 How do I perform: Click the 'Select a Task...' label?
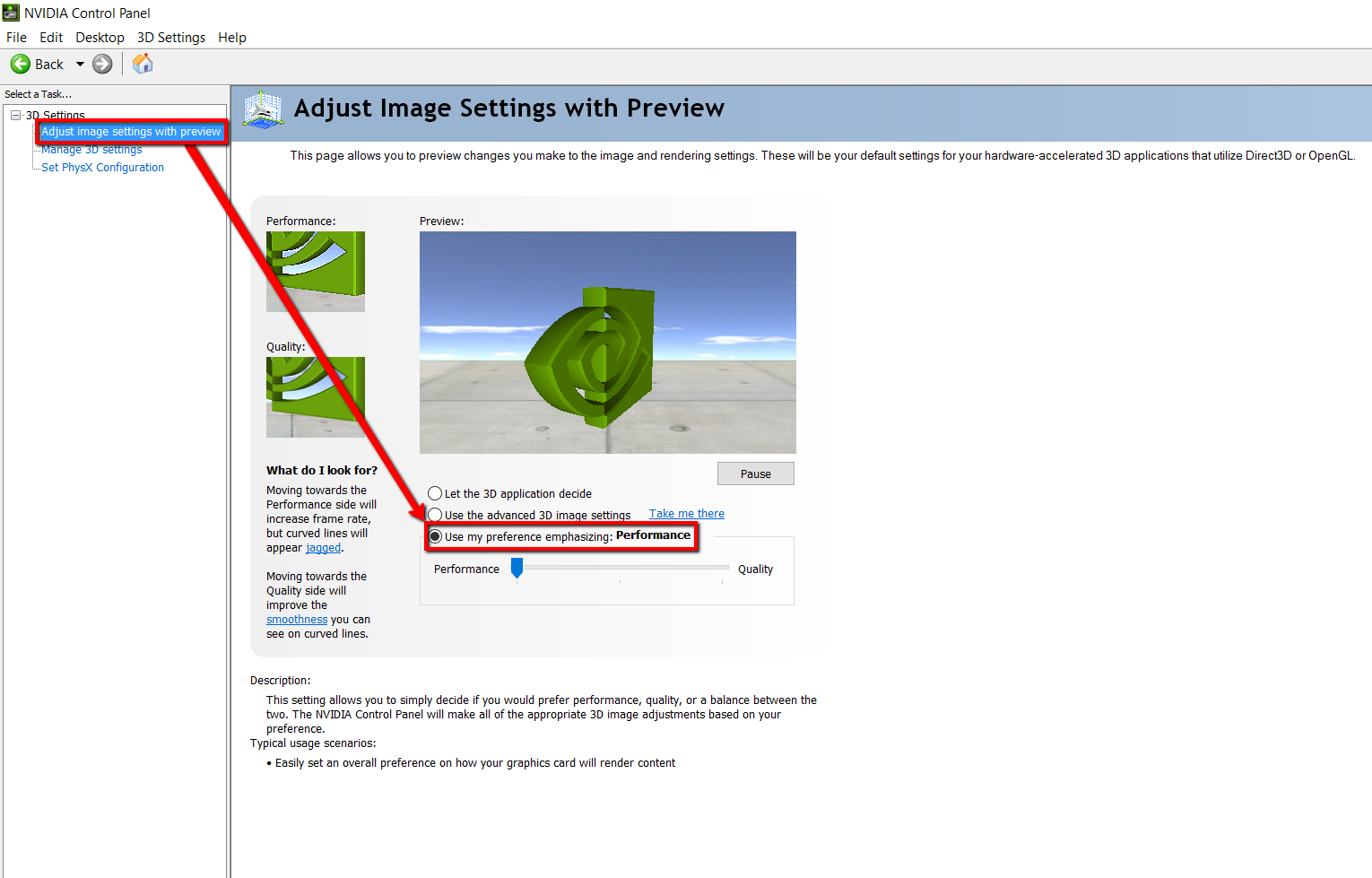38,94
